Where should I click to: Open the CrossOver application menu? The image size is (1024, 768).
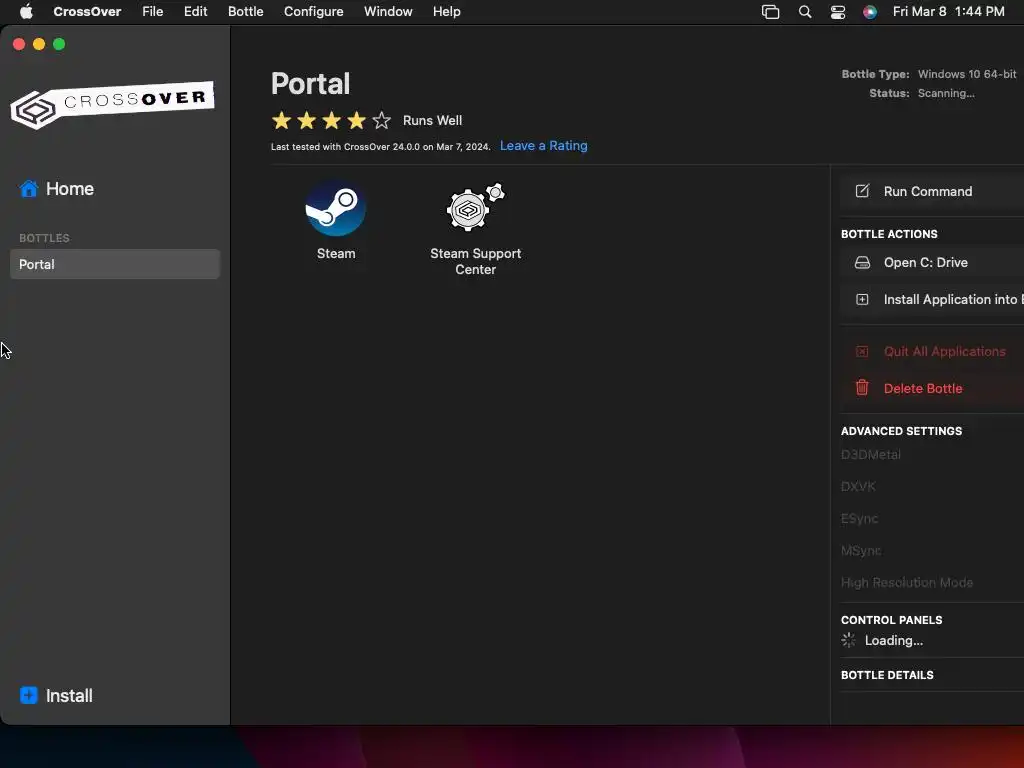[87, 12]
